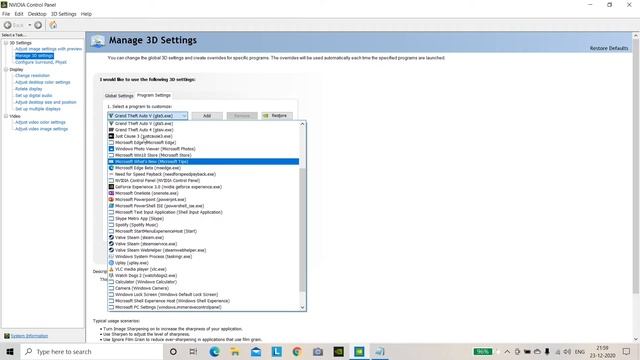Open Google Chrome from the taskbar

297,351
